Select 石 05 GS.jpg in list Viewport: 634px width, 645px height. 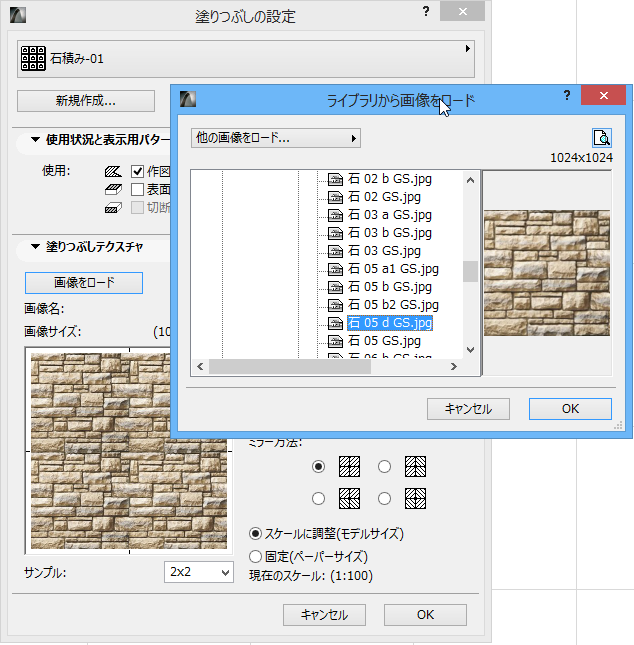click(384, 341)
